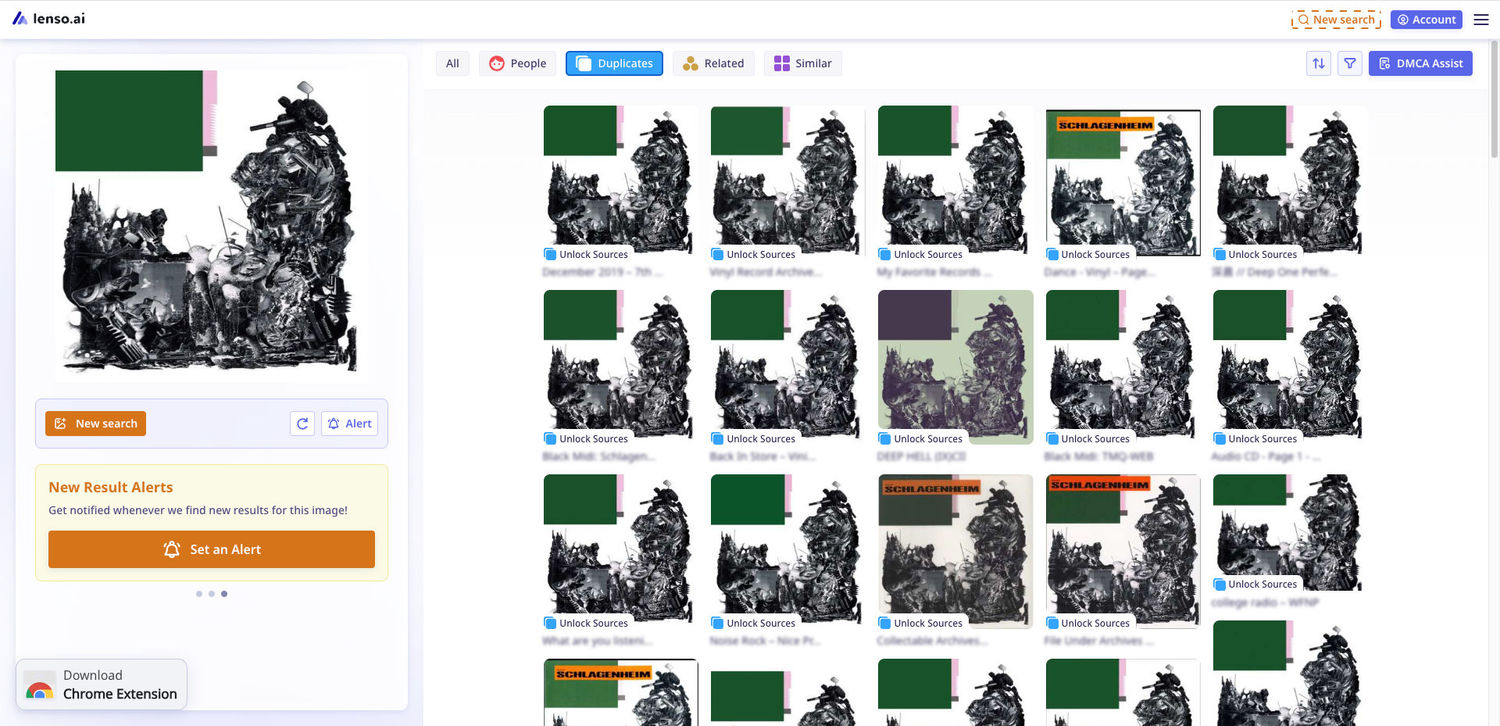This screenshot has width=1500, height=726.
Task: Open the Noise Rock result thumbnail
Action: pos(788,550)
